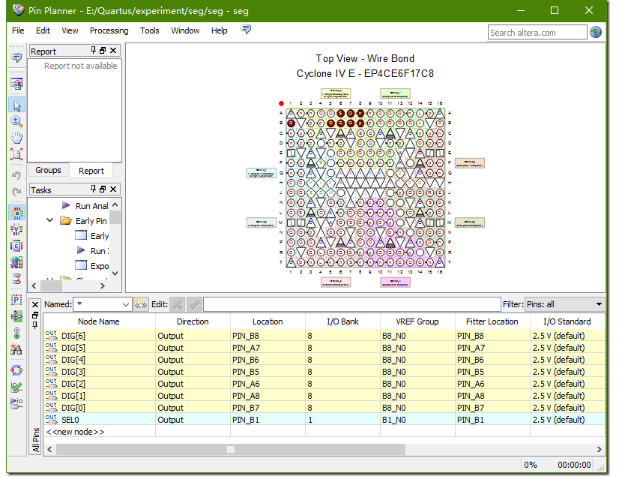Activate the zoom magnifier tool
The height and width of the screenshot is (477, 633).
(17, 121)
